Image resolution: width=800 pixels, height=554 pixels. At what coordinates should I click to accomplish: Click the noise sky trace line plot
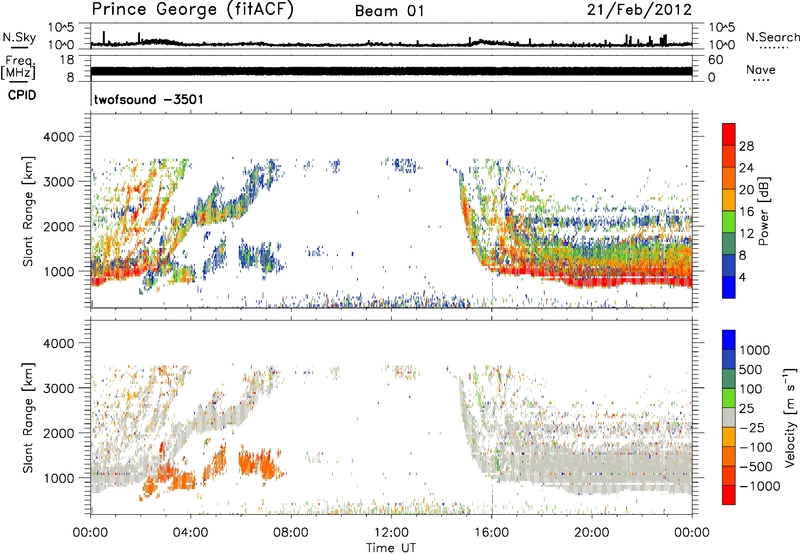click(x=391, y=43)
